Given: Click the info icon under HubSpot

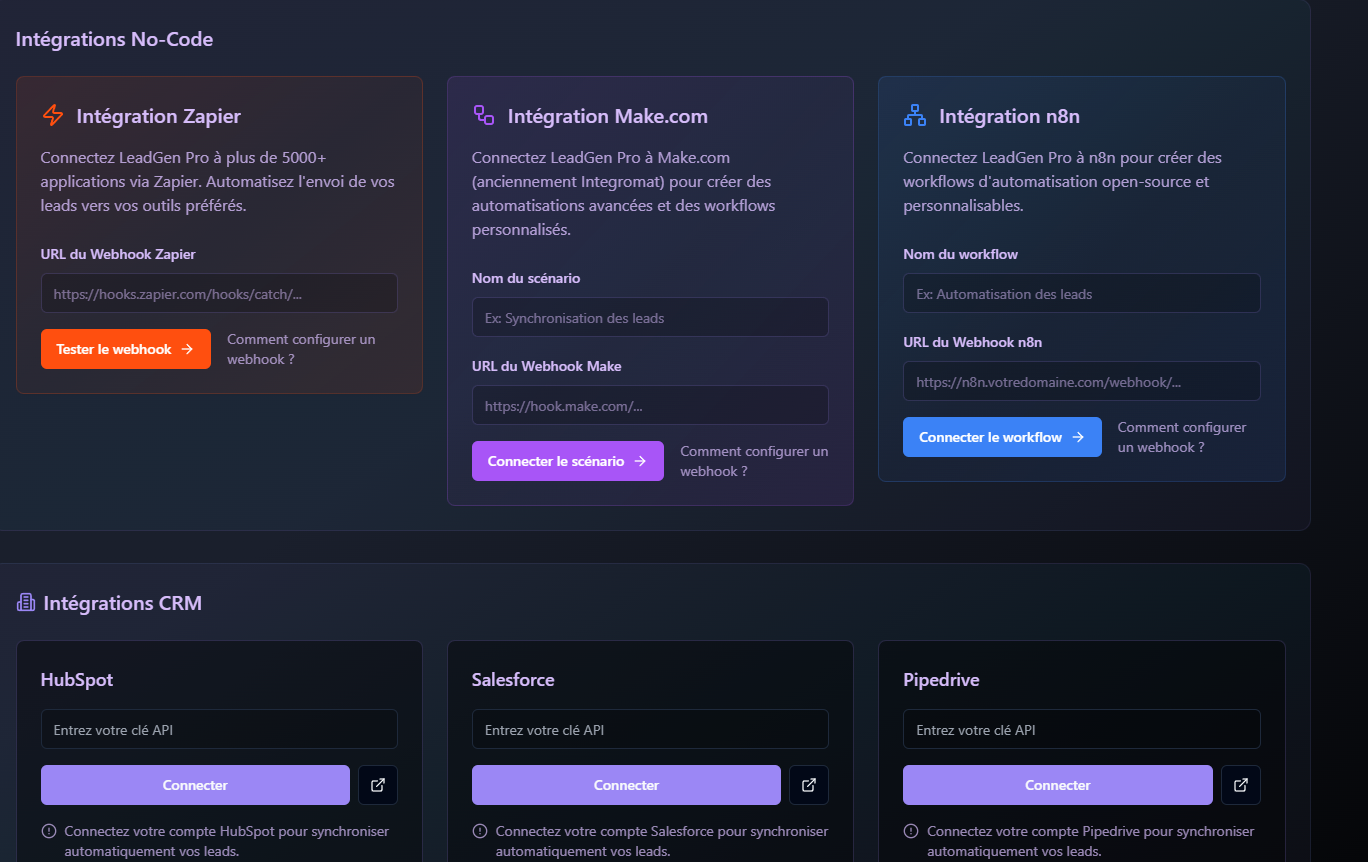Looking at the screenshot, I should pyautogui.click(x=48, y=831).
